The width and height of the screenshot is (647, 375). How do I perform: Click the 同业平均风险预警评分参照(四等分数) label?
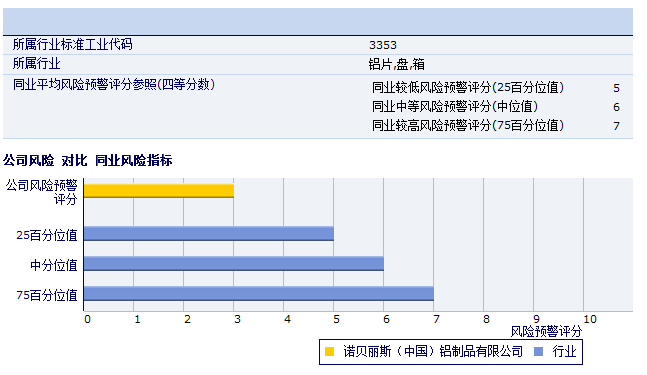pos(114,84)
